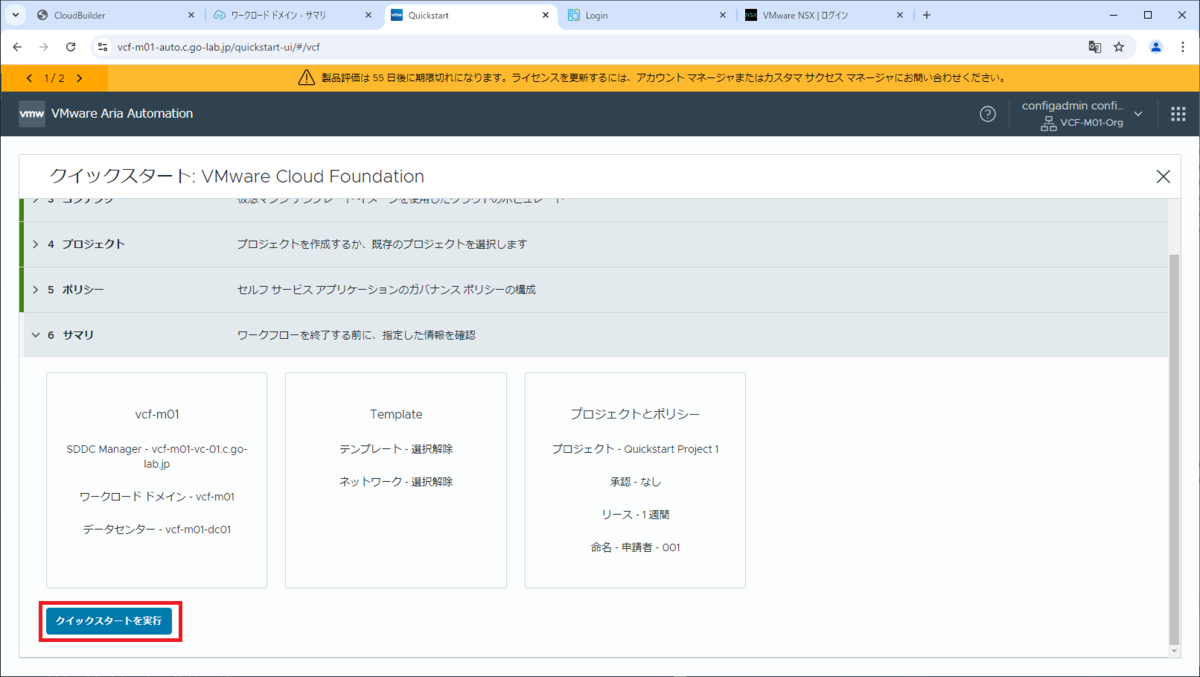Click the VMware Aria Automation title

121,114
